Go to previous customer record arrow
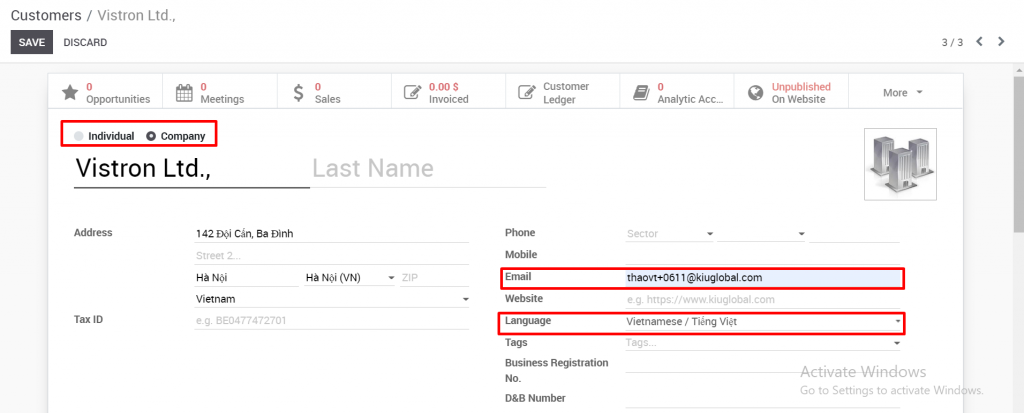 tap(979, 42)
